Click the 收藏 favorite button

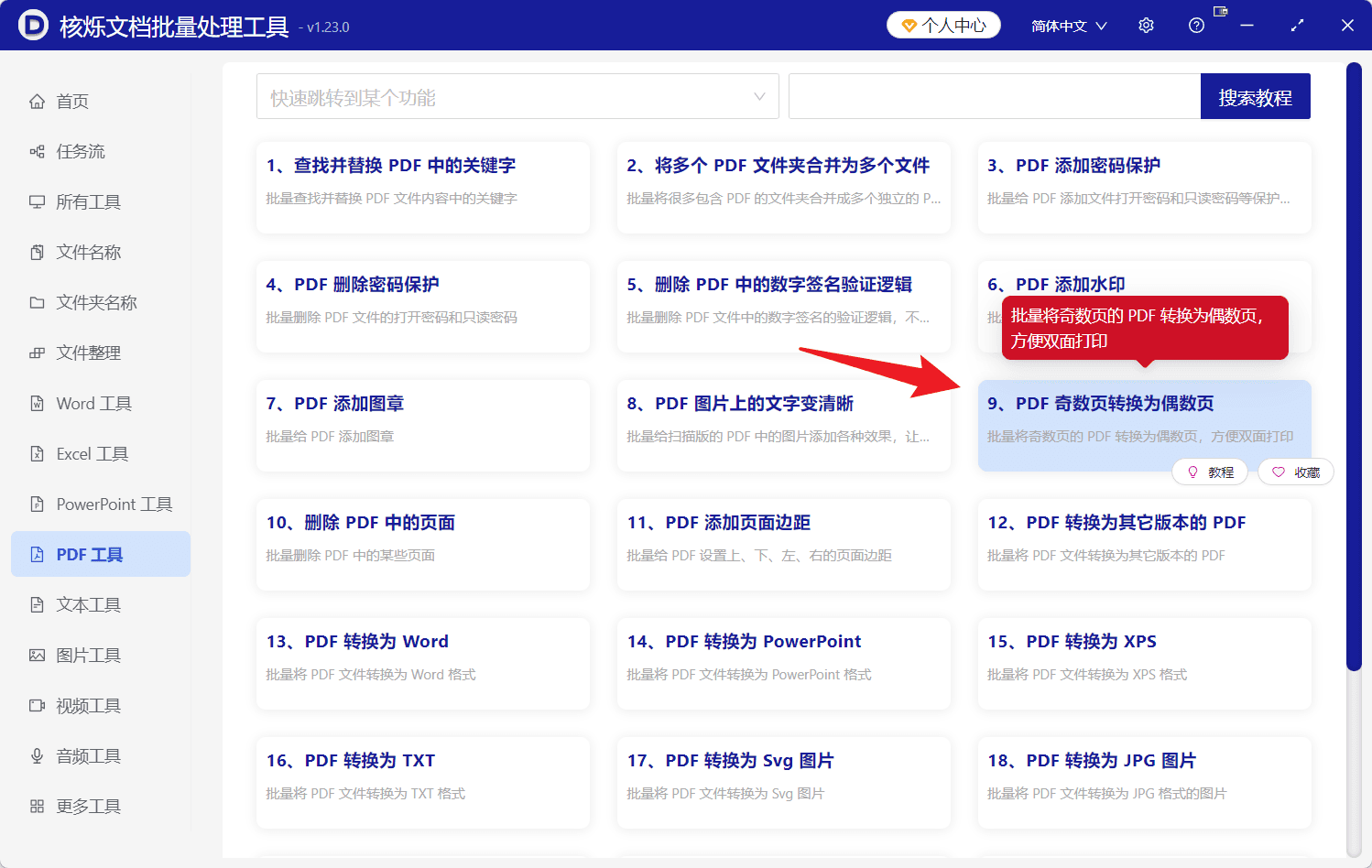point(1296,472)
